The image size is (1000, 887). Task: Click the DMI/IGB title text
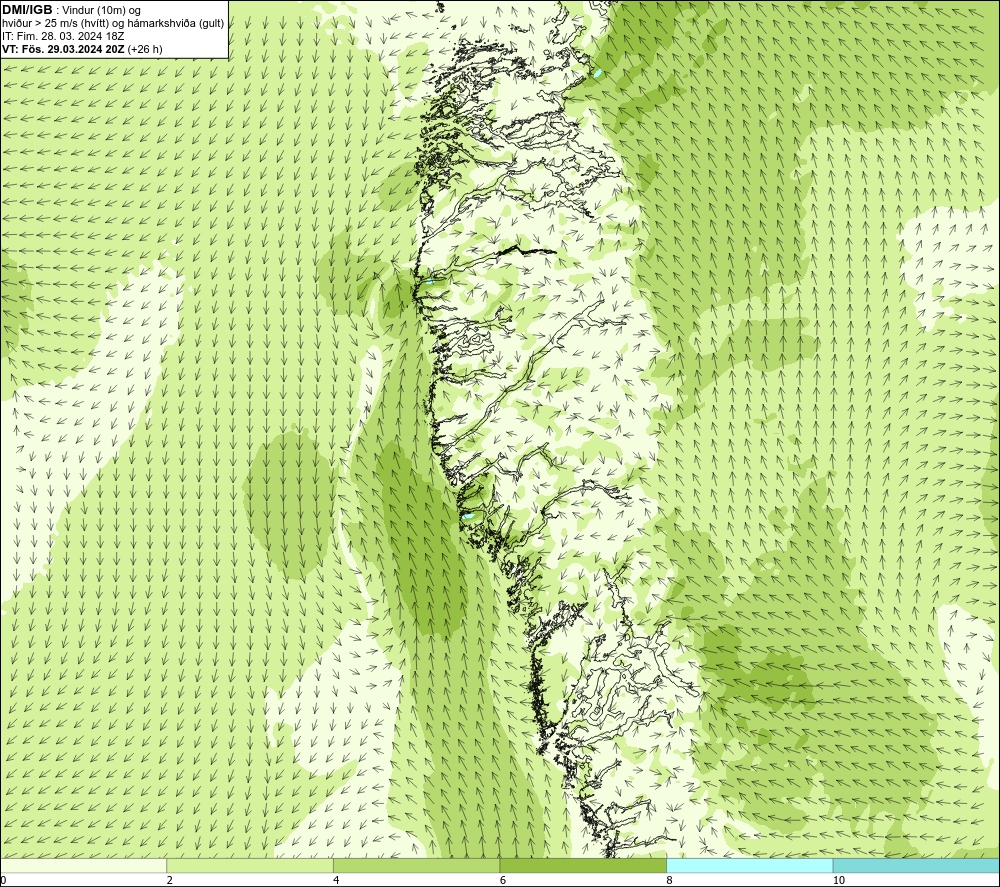pyautogui.click(x=27, y=10)
